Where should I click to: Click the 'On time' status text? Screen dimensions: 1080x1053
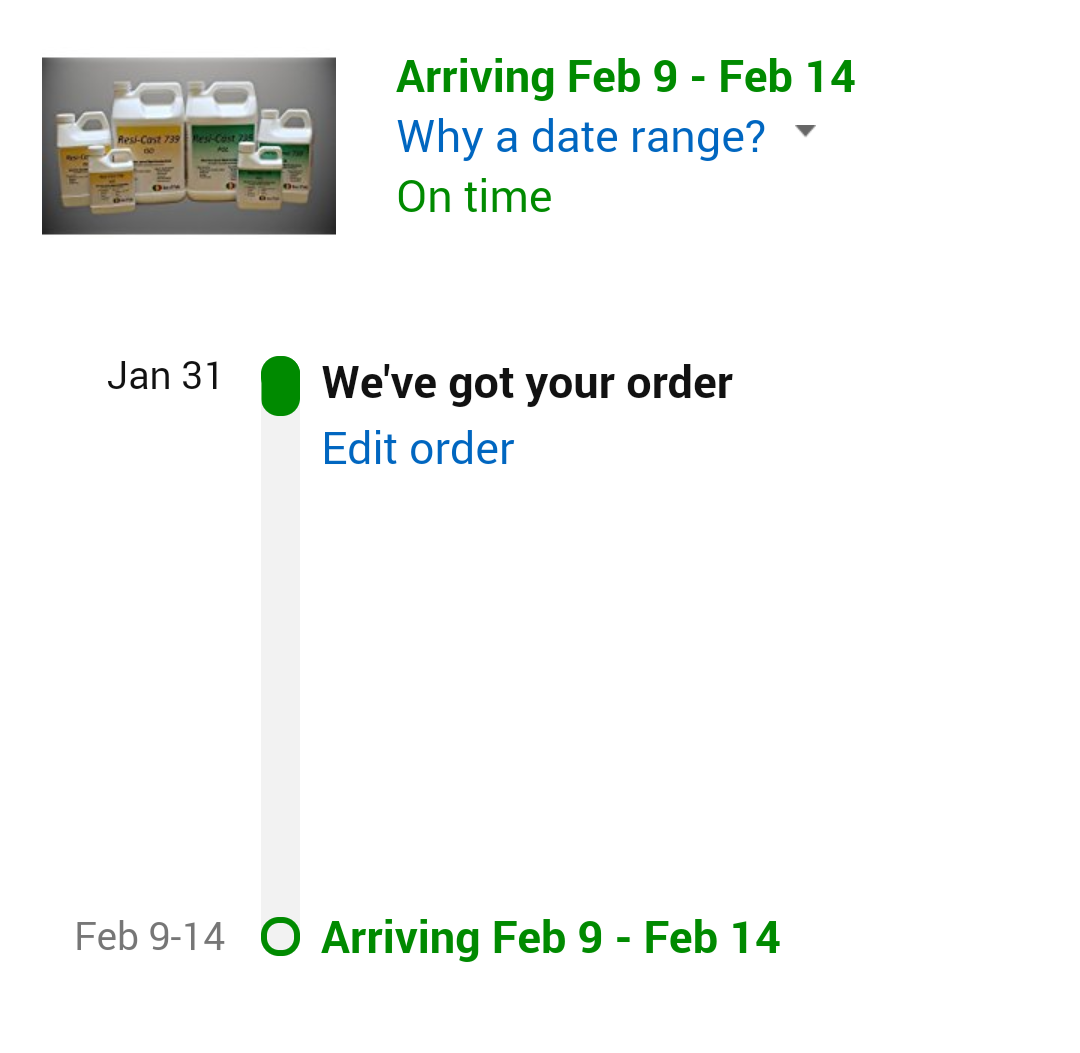(474, 197)
